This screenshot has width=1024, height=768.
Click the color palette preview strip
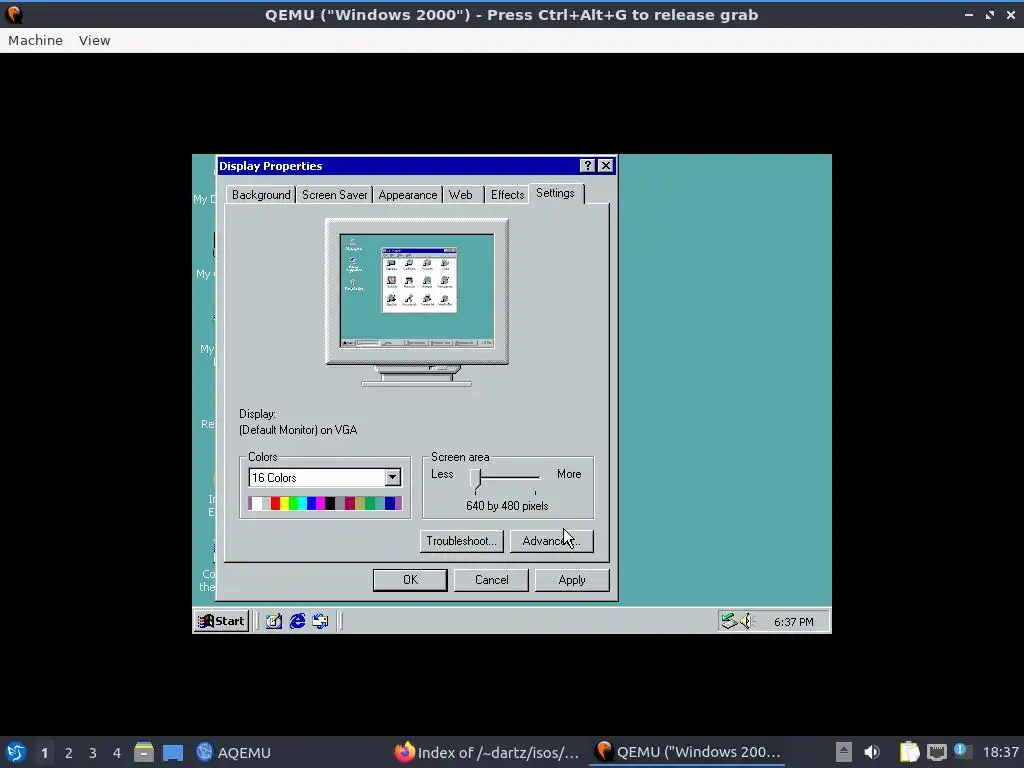coord(325,503)
